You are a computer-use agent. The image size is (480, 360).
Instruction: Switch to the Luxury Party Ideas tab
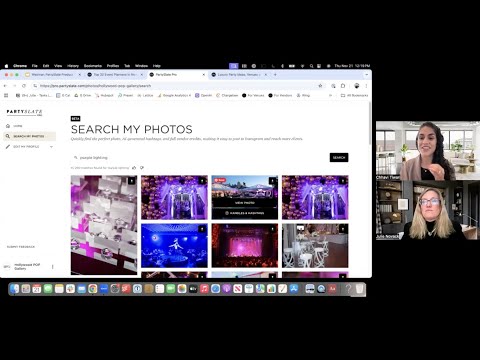tap(239, 75)
